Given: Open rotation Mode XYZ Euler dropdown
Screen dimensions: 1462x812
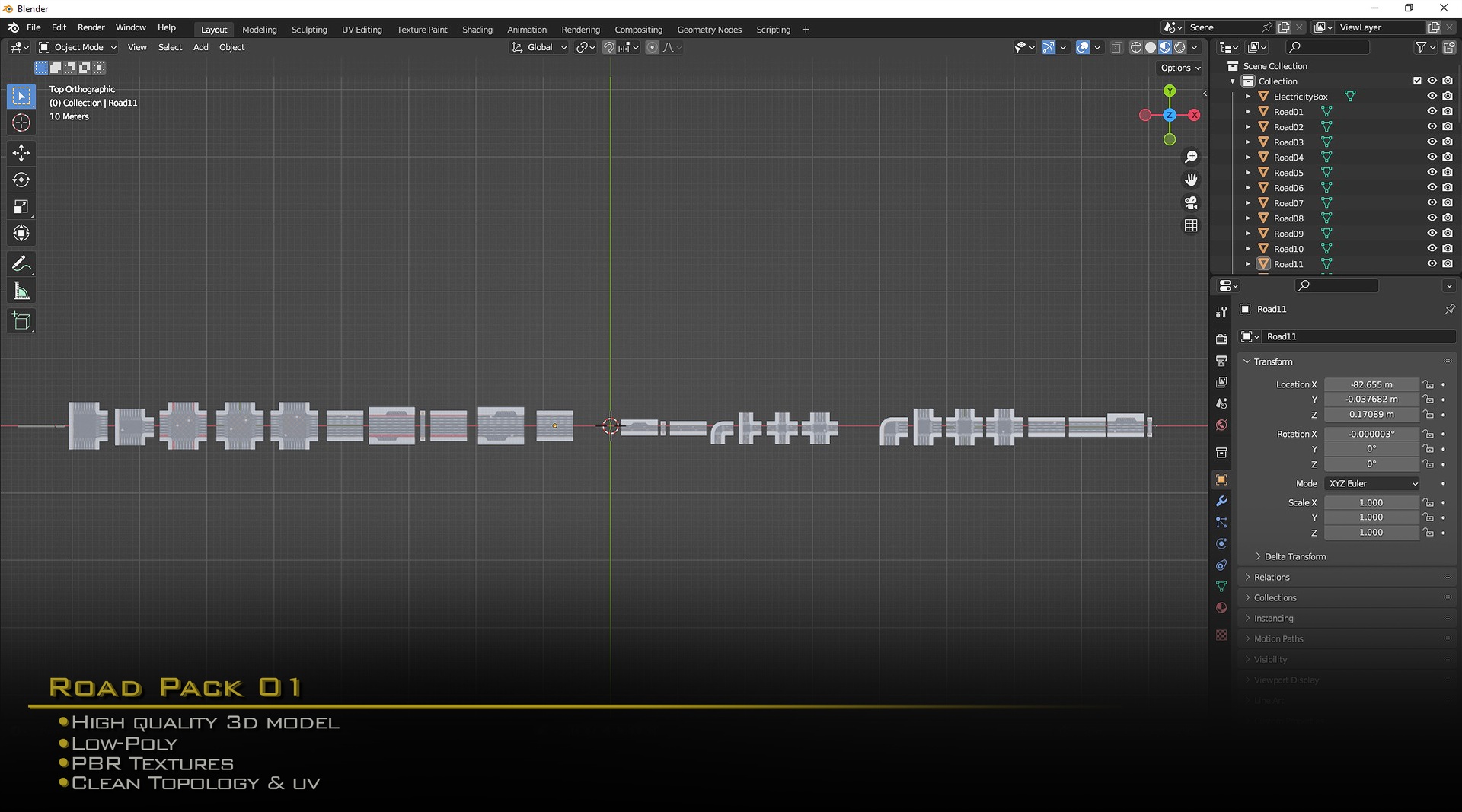Looking at the screenshot, I should (1372, 483).
